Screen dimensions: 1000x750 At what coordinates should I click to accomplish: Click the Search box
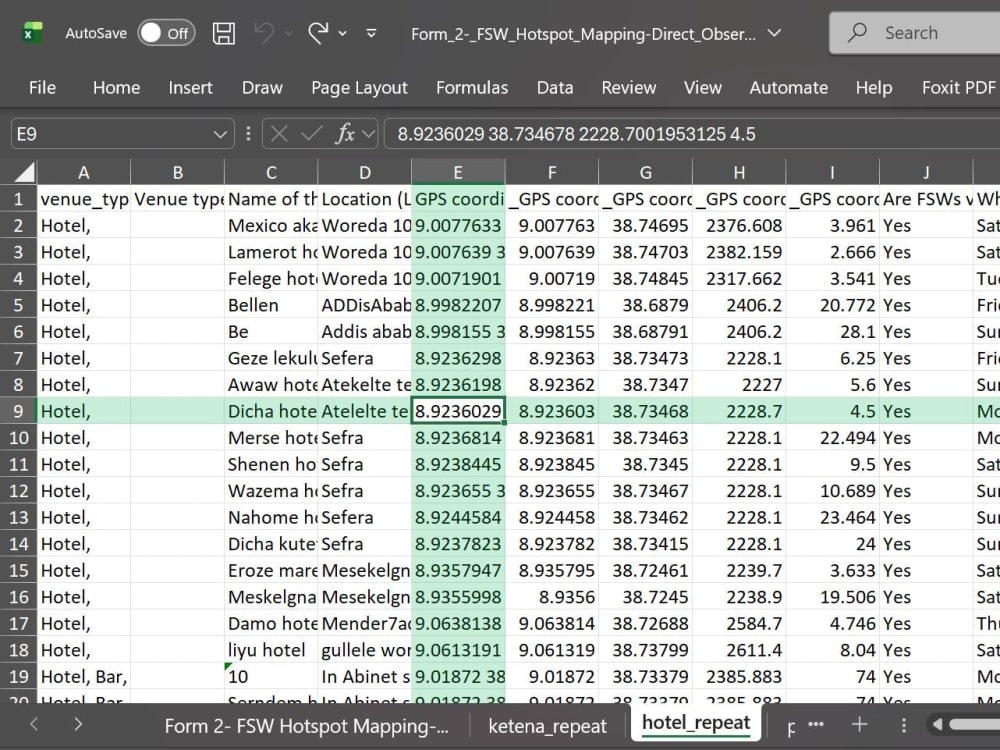[x=915, y=33]
